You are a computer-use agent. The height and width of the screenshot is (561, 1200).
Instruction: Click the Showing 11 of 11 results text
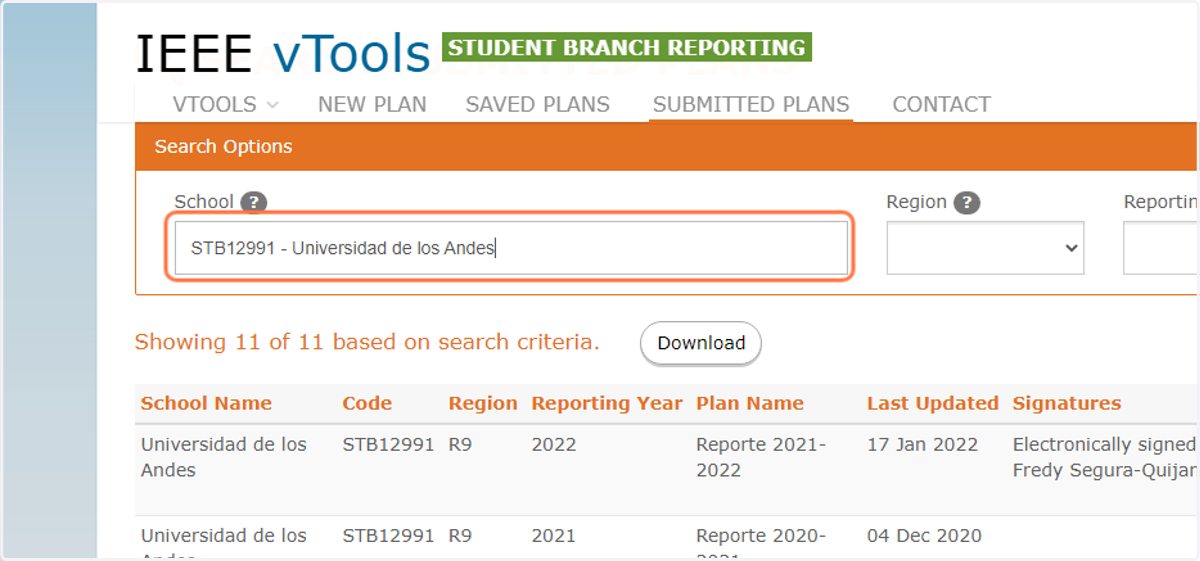point(367,342)
